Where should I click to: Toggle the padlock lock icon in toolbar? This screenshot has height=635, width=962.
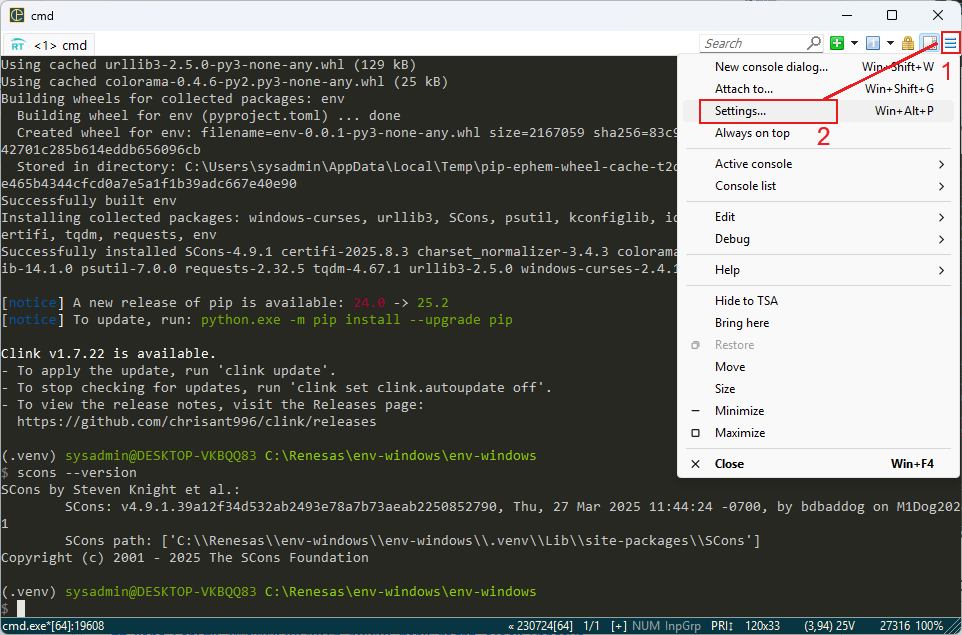pyautogui.click(x=908, y=43)
